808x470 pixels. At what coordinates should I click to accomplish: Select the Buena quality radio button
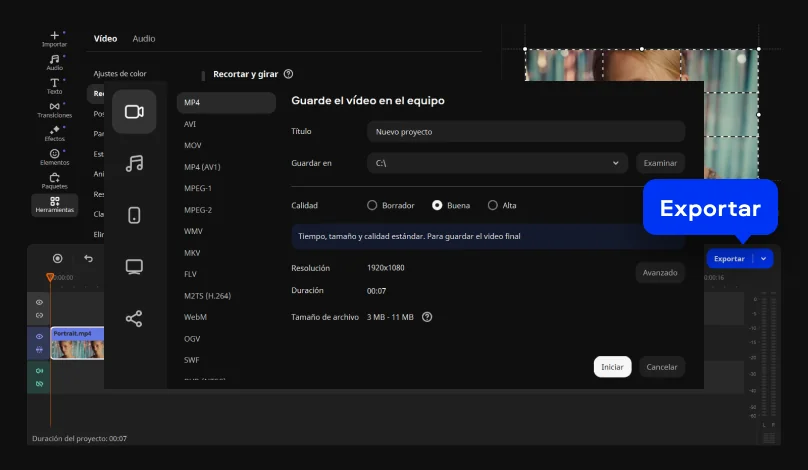pos(437,205)
